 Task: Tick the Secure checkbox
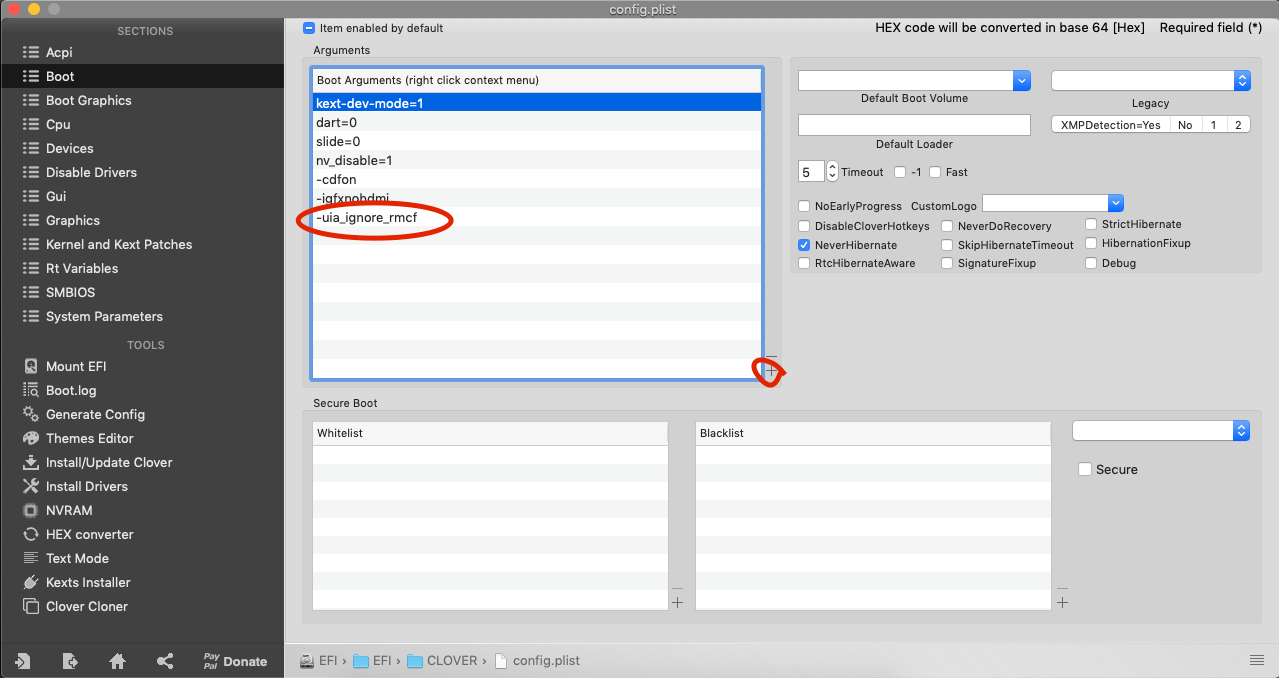pos(1085,469)
